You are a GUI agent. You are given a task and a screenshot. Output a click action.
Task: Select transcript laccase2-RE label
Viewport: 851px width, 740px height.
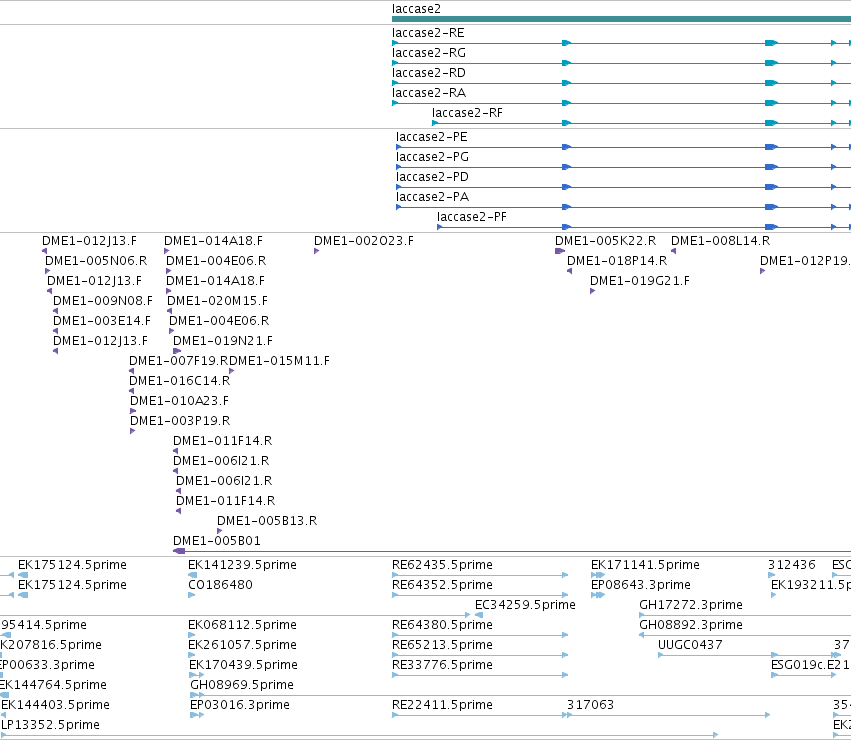coord(428,33)
